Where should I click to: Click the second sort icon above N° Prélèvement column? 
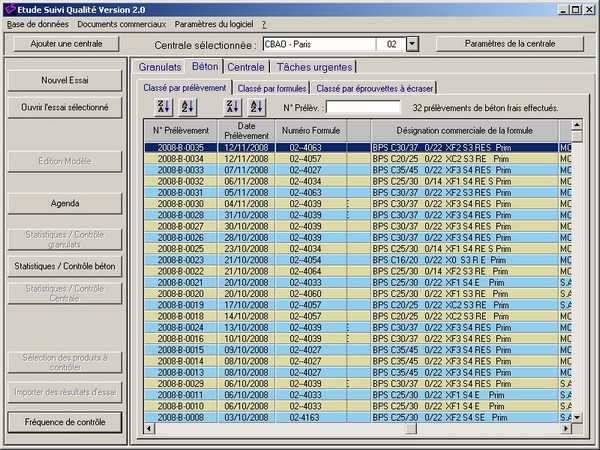[187, 107]
